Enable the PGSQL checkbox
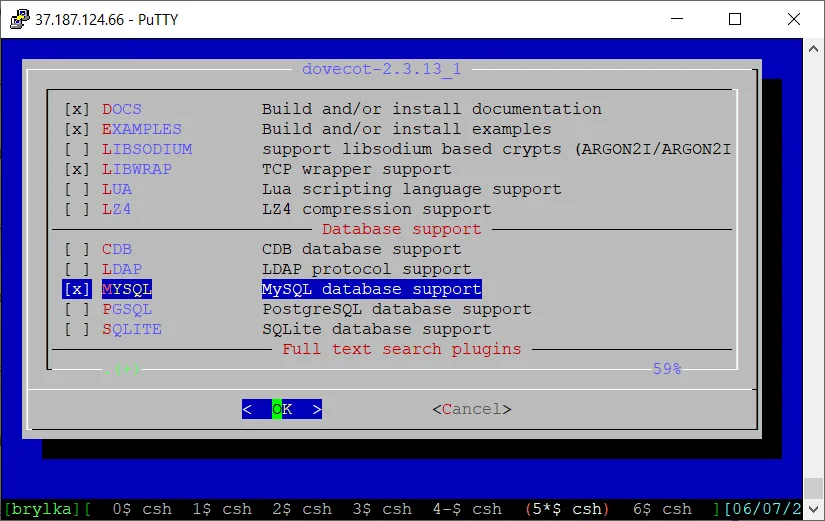 (x=77, y=309)
